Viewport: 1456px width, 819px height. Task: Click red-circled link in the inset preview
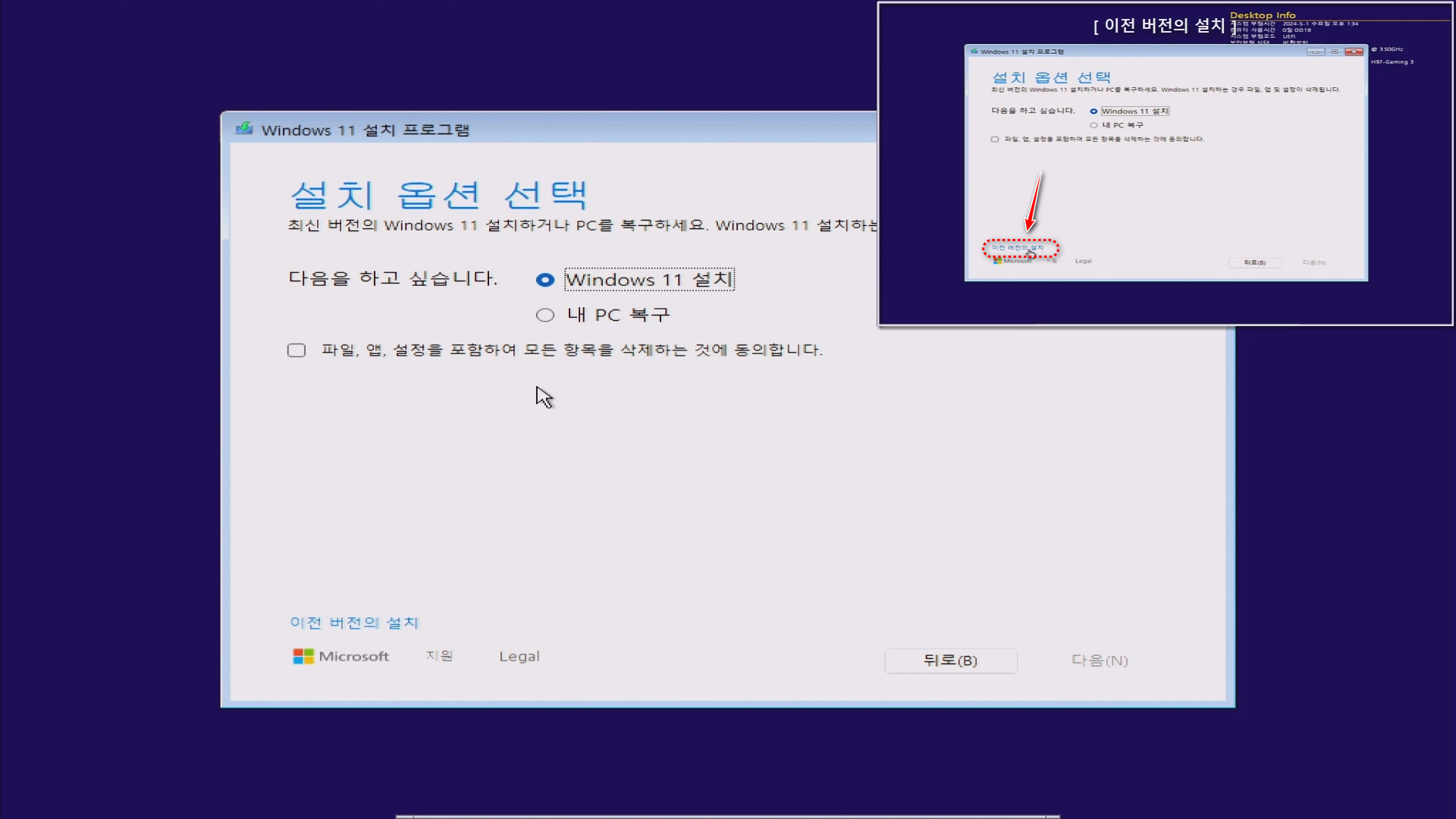pos(1019,248)
